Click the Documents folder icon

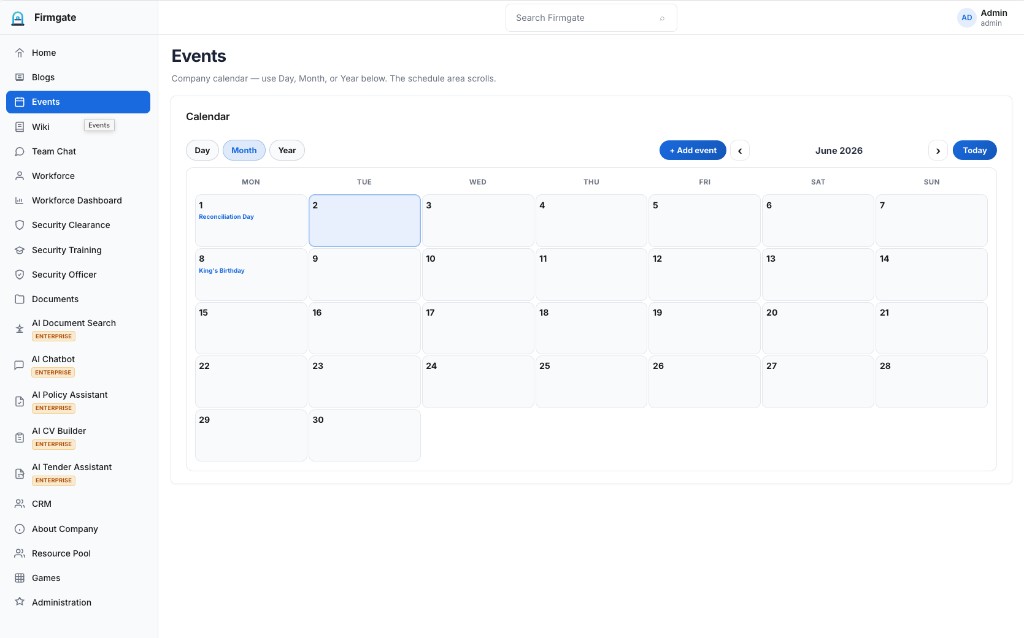[20, 299]
